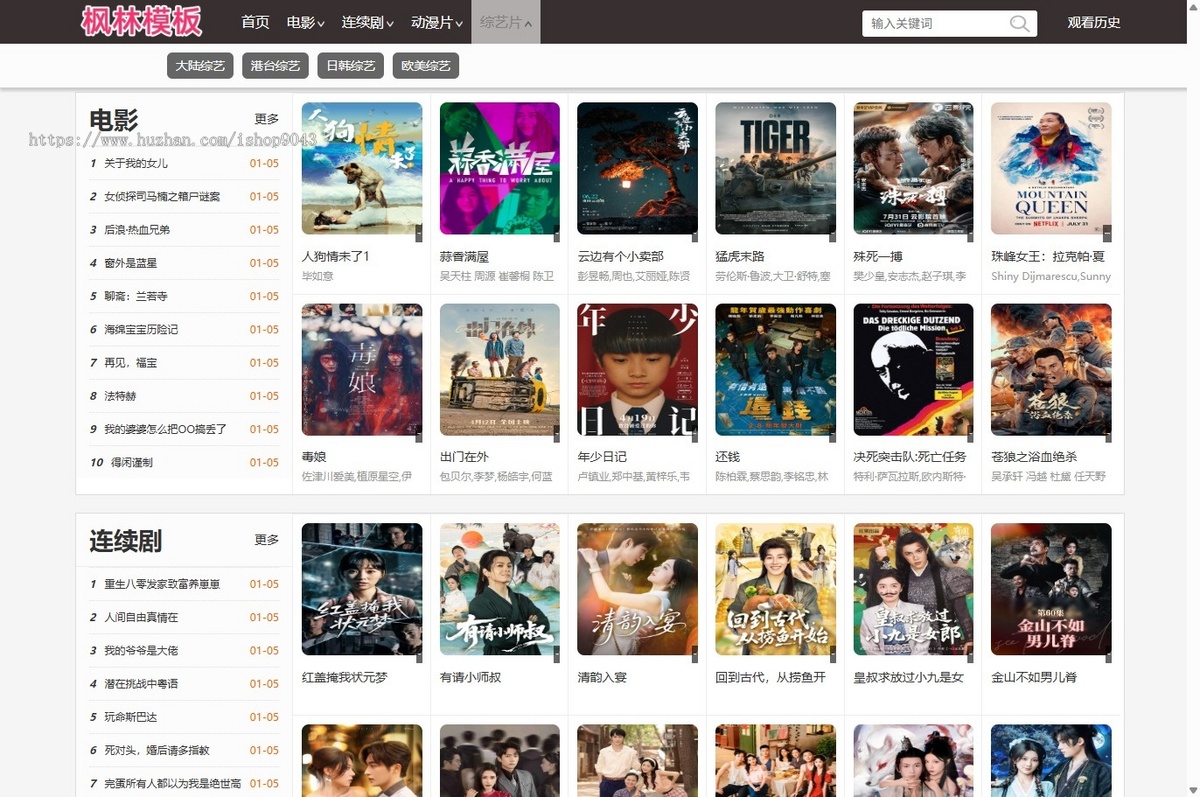Open the 殊死一搏 poster

pyautogui.click(x=913, y=169)
